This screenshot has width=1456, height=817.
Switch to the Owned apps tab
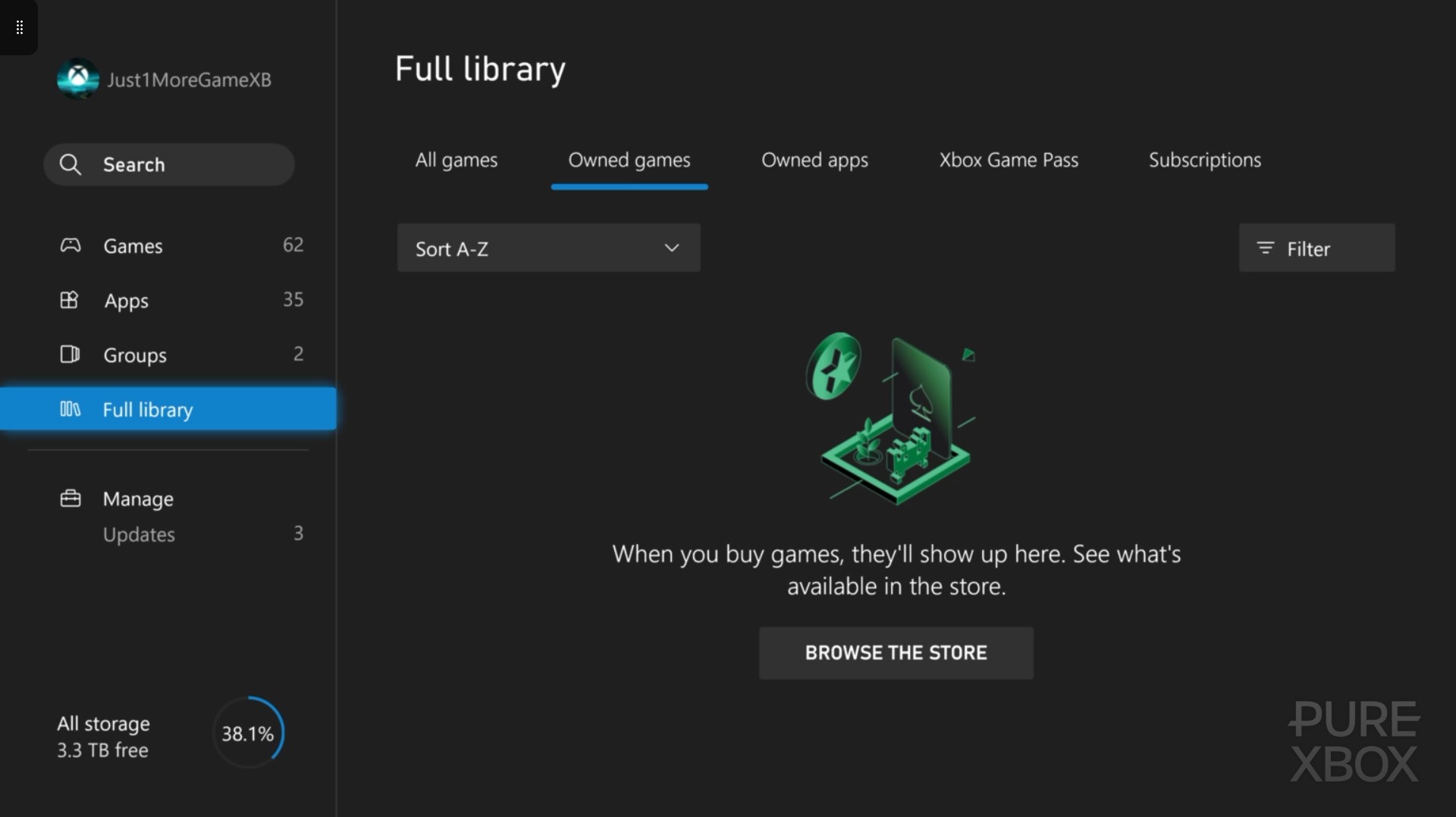coord(814,160)
